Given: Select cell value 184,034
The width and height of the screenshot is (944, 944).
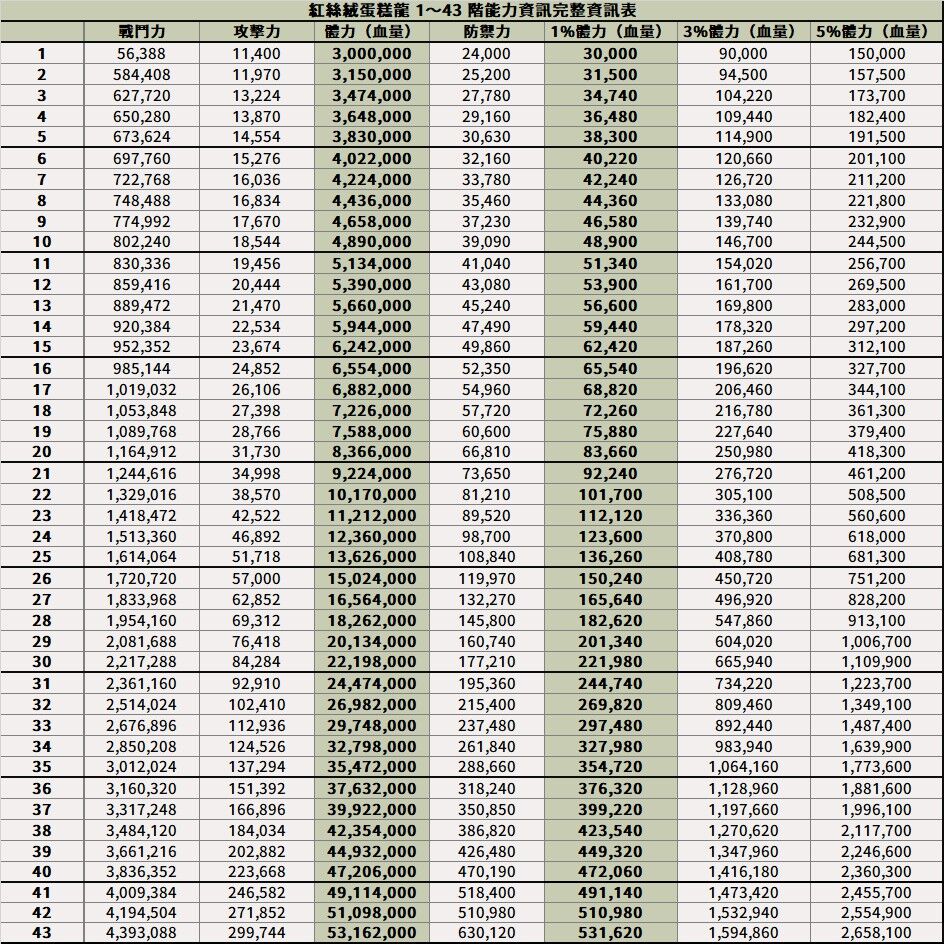Looking at the screenshot, I should coord(256,831).
